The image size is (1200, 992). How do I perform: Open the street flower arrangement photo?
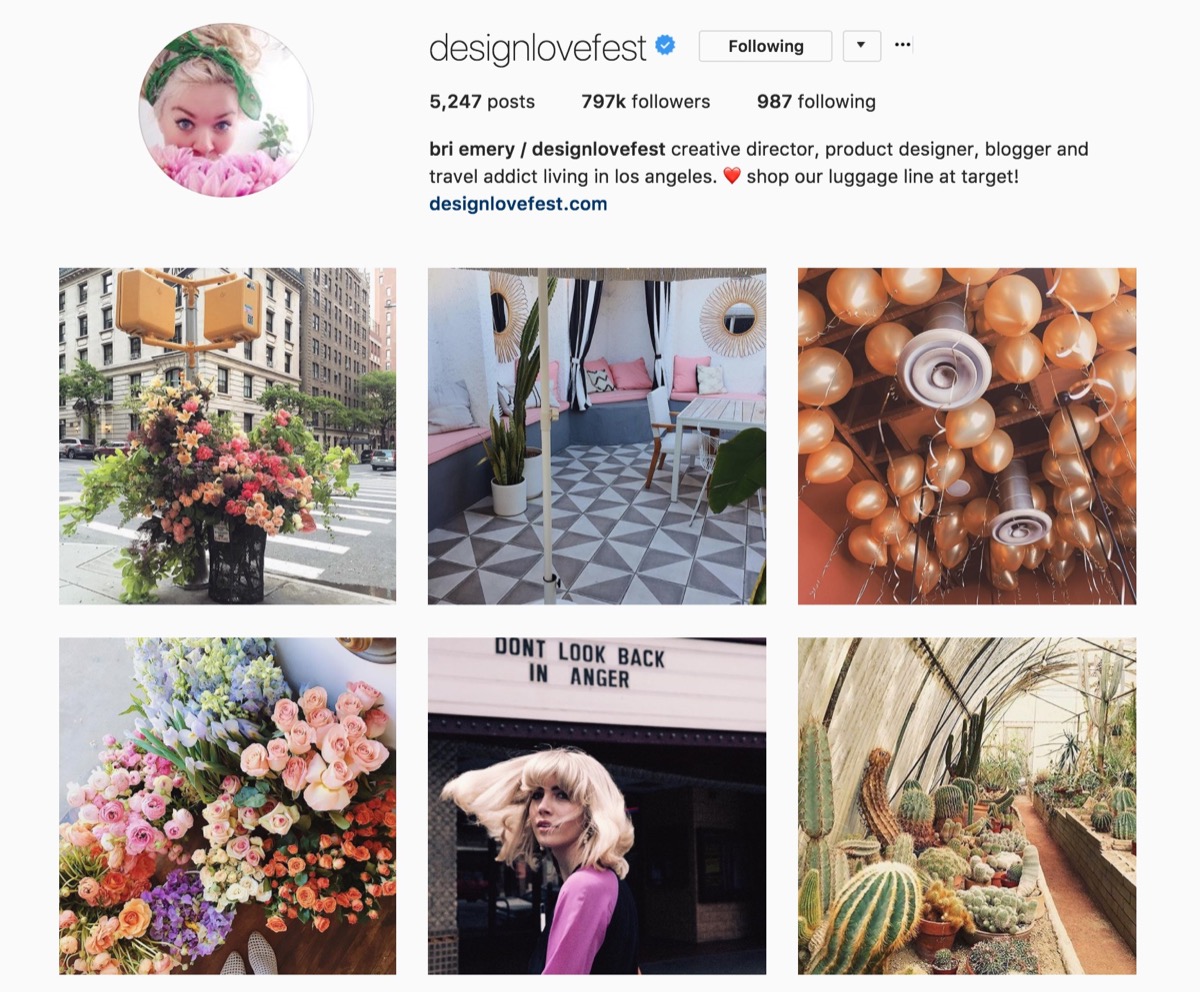227,436
